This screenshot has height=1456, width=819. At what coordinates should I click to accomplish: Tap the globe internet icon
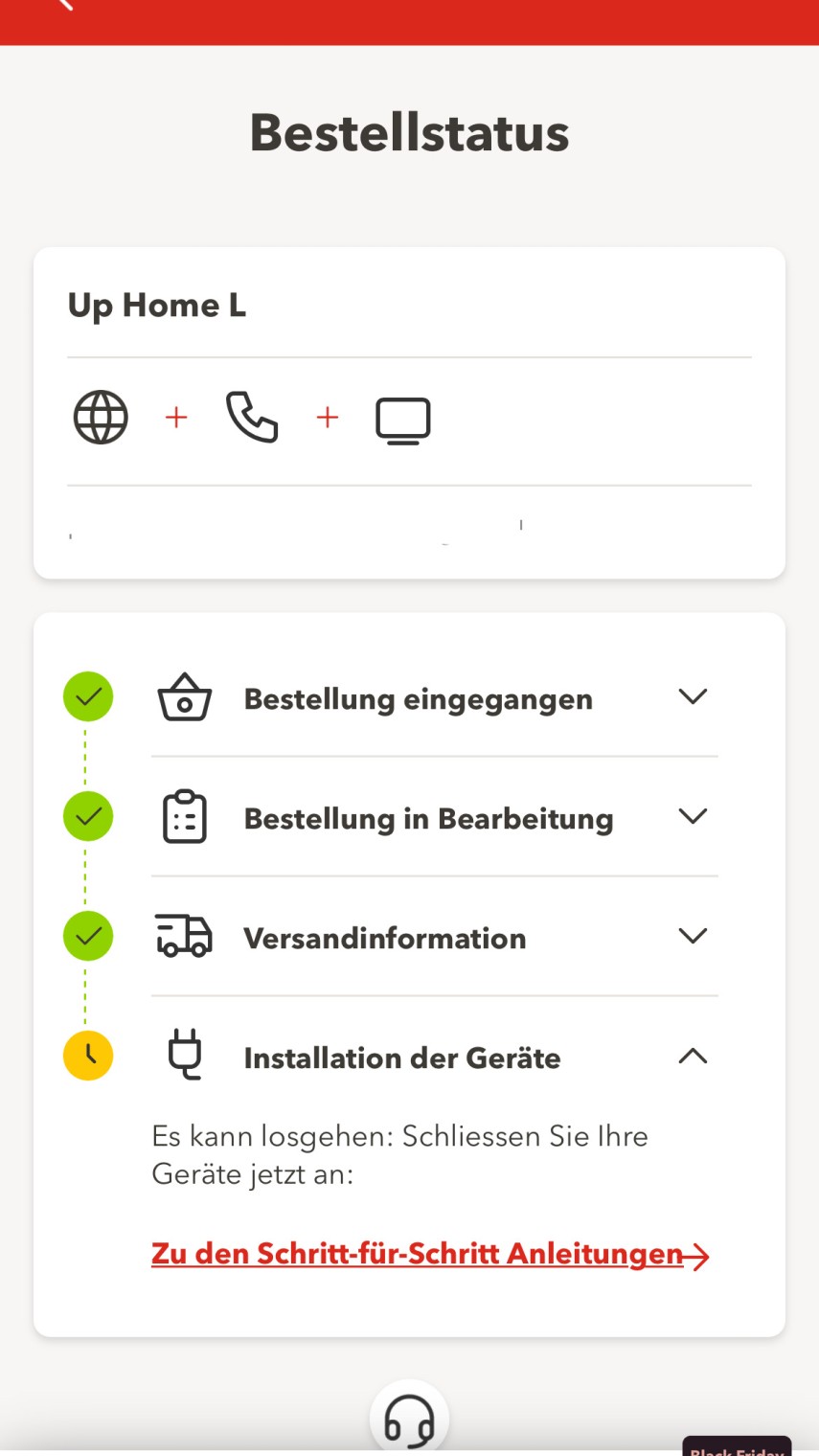point(101,418)
